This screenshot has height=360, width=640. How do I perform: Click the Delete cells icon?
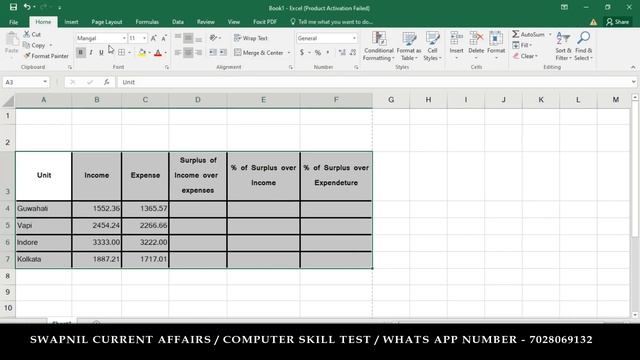tap(476, 39)
